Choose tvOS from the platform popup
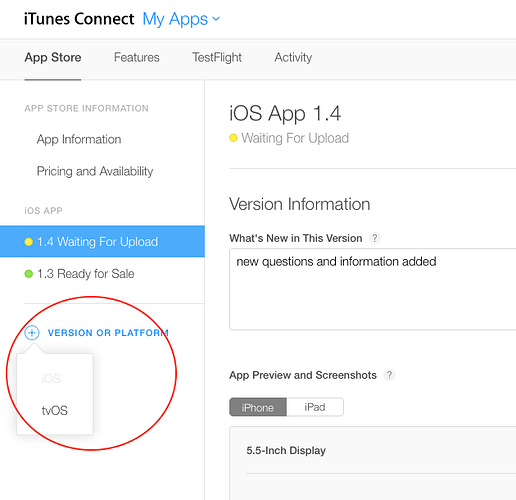The height and width of the screenshot is (500, 516). pos(55,410)
